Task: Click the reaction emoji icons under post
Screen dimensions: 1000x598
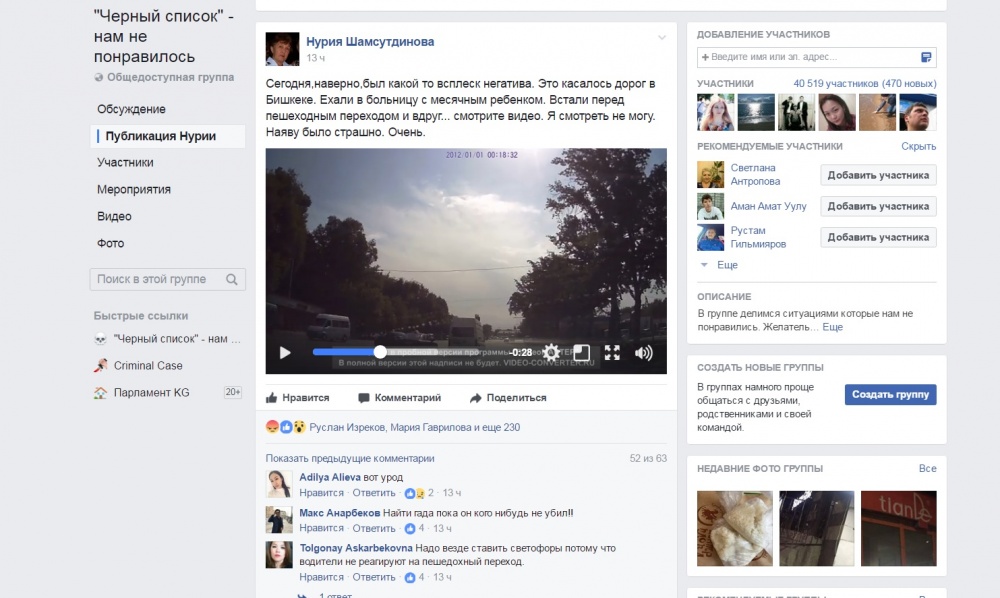Action: 286,427
